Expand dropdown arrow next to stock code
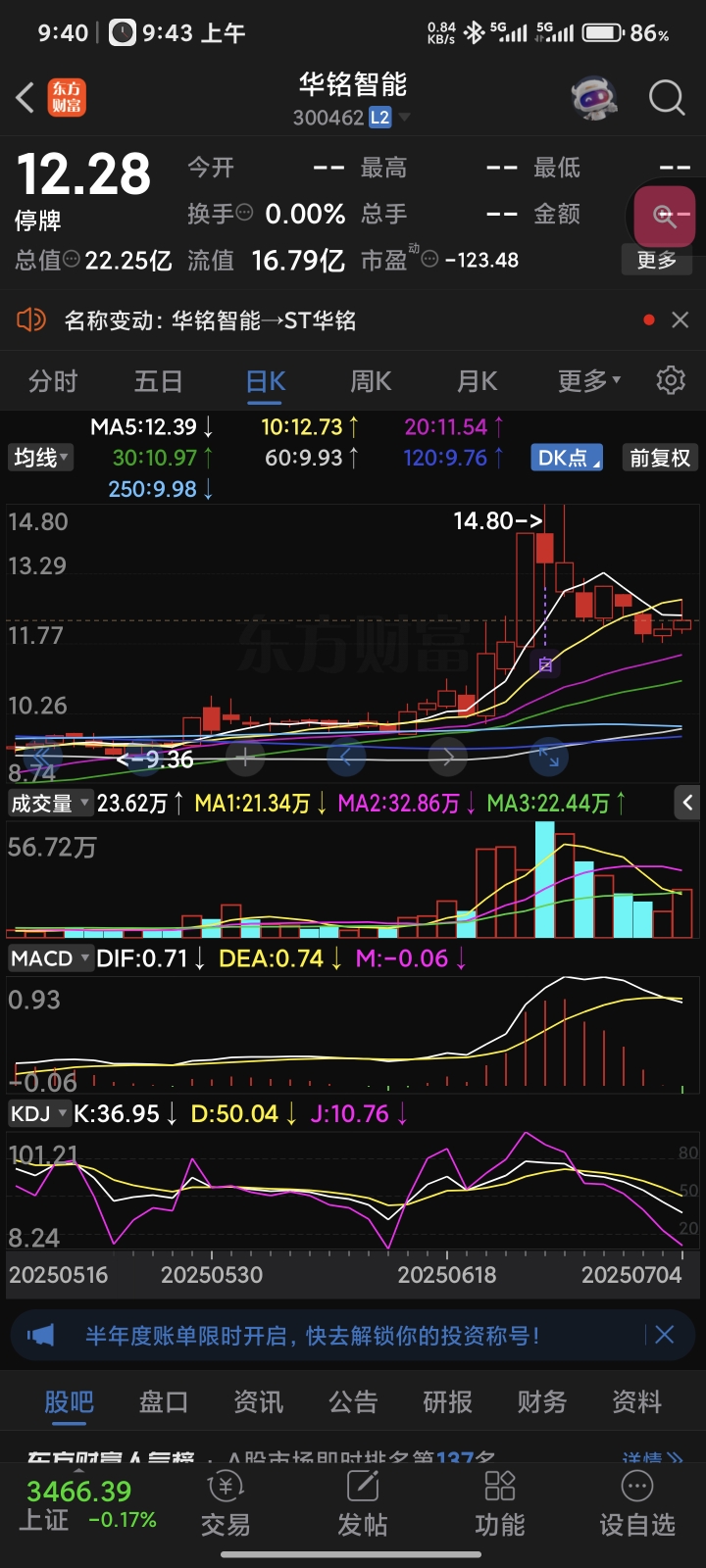This screenshot has height=1568, width=706. point(404,118)
